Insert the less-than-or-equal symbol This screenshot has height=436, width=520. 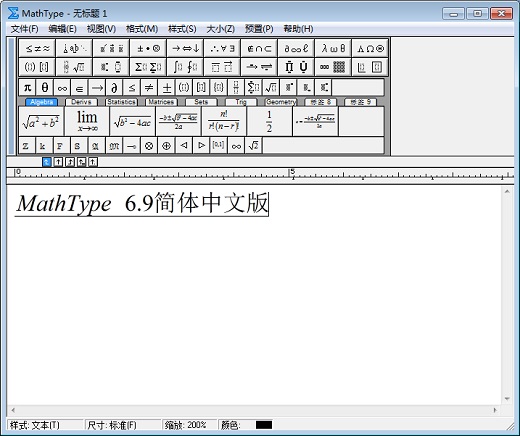tap(132, 88)
